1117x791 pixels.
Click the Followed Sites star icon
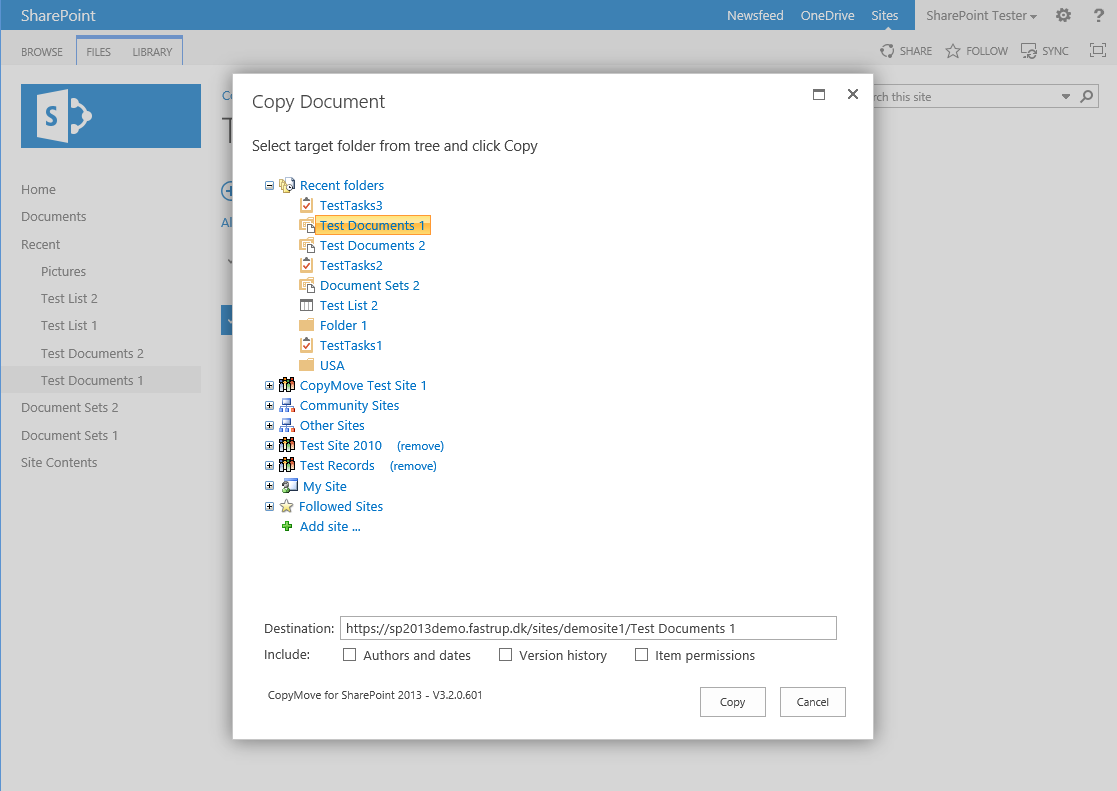point(286,506)
